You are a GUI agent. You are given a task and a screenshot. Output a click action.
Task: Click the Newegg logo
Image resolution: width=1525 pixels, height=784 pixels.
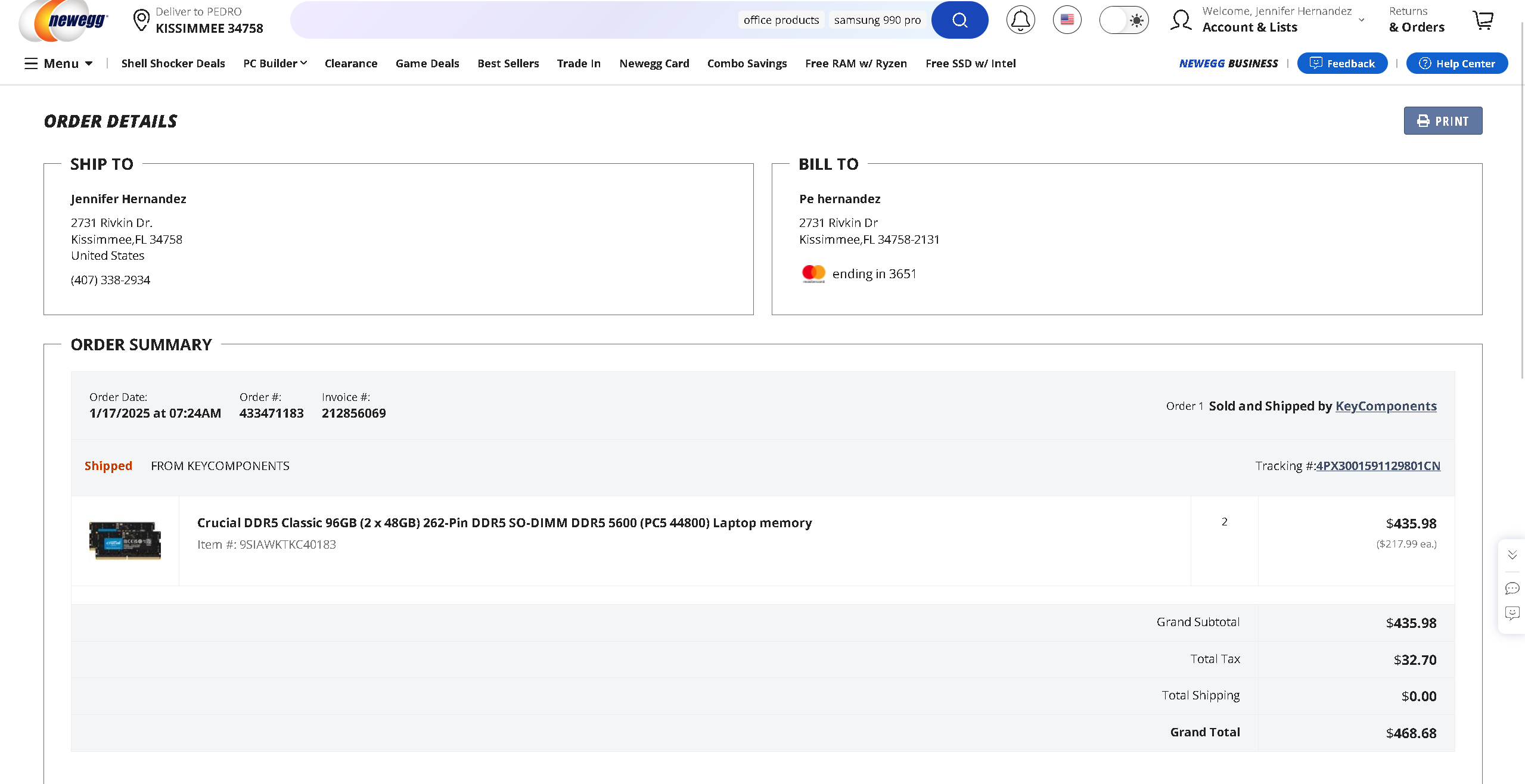pos(63,21)
